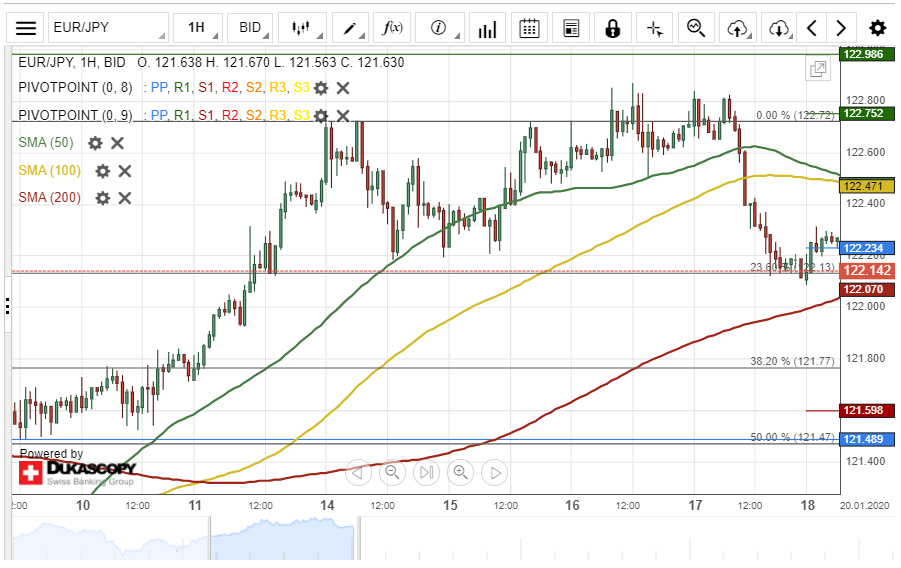The image size is (901, 568).
Task: Open chart settings gear at top right
Action: coord(877,28)
